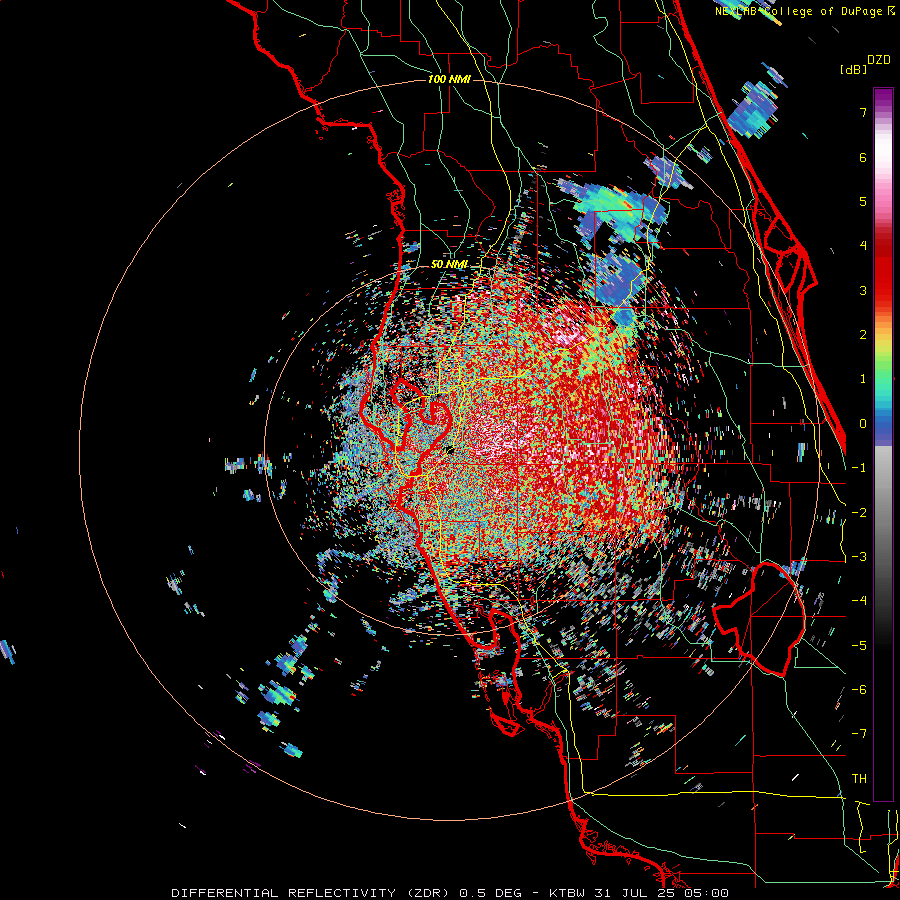Click the "KTBW" radar site identifier
The width and height of the screenshot is (900, 900).
click(568, 893)
